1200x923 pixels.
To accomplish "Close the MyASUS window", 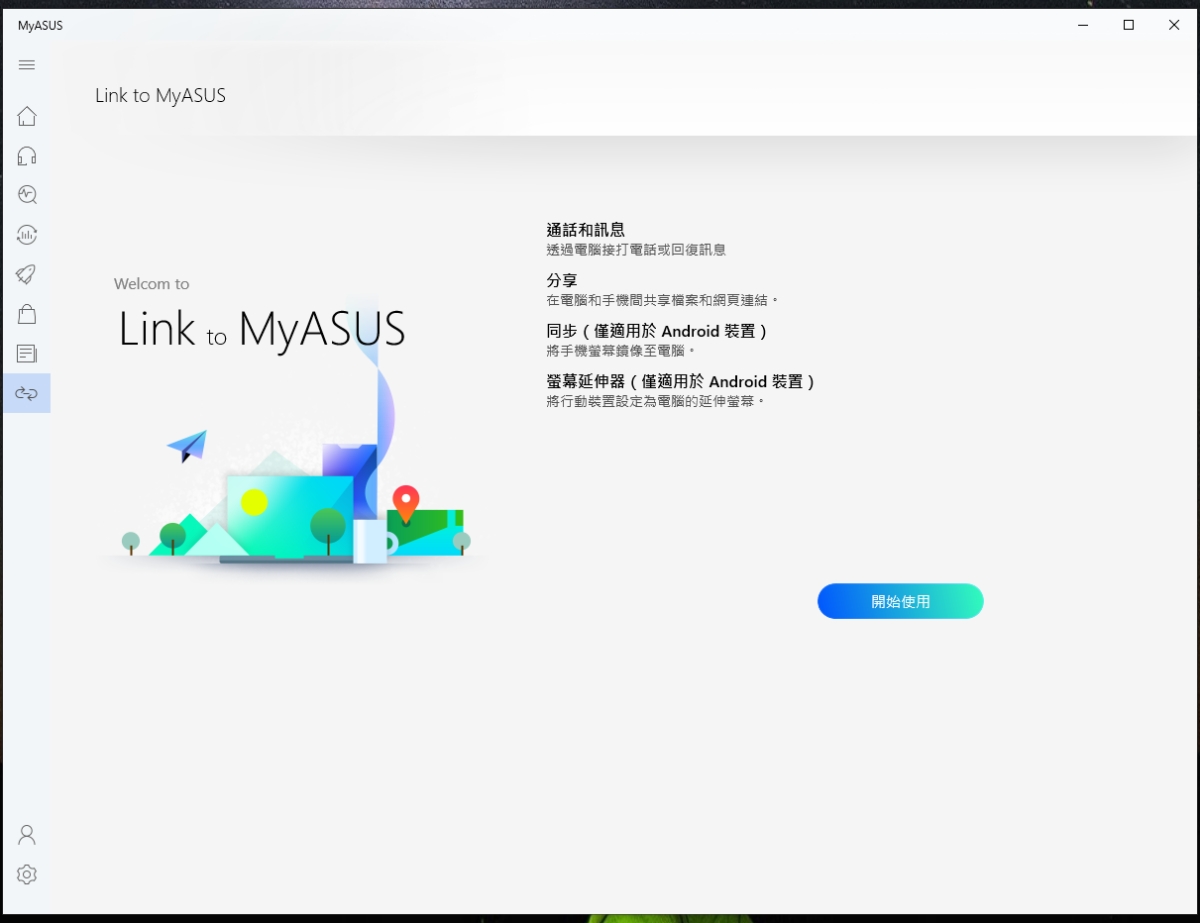I will coord(1174,25).
